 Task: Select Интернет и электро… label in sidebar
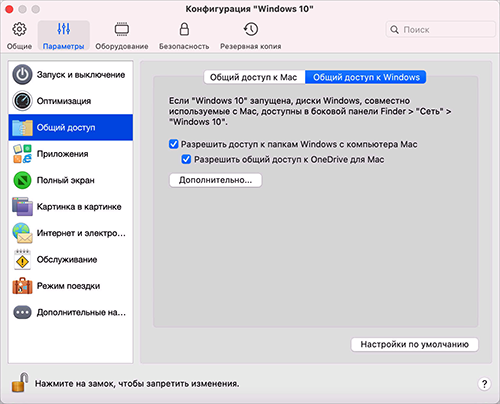[x=81, y=233]
